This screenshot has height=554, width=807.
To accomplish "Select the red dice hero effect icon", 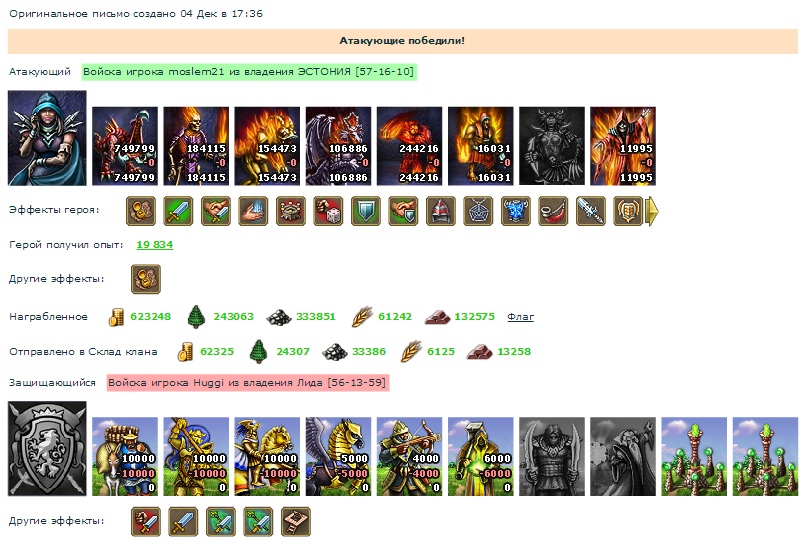I will click(328, 211).
